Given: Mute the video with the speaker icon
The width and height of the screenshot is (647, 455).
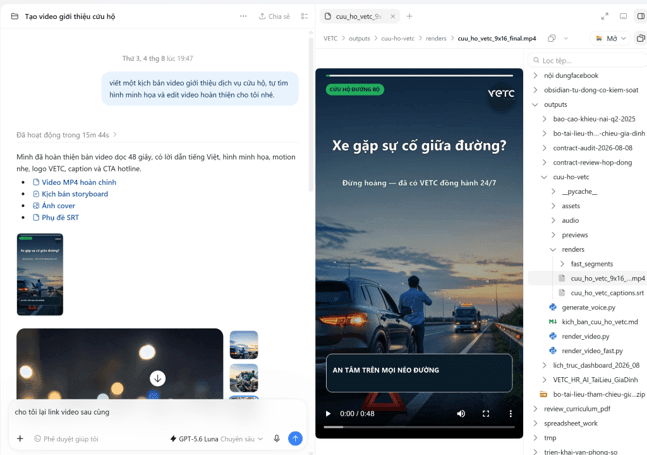Looking at the screenshot, I should (461, 413).
